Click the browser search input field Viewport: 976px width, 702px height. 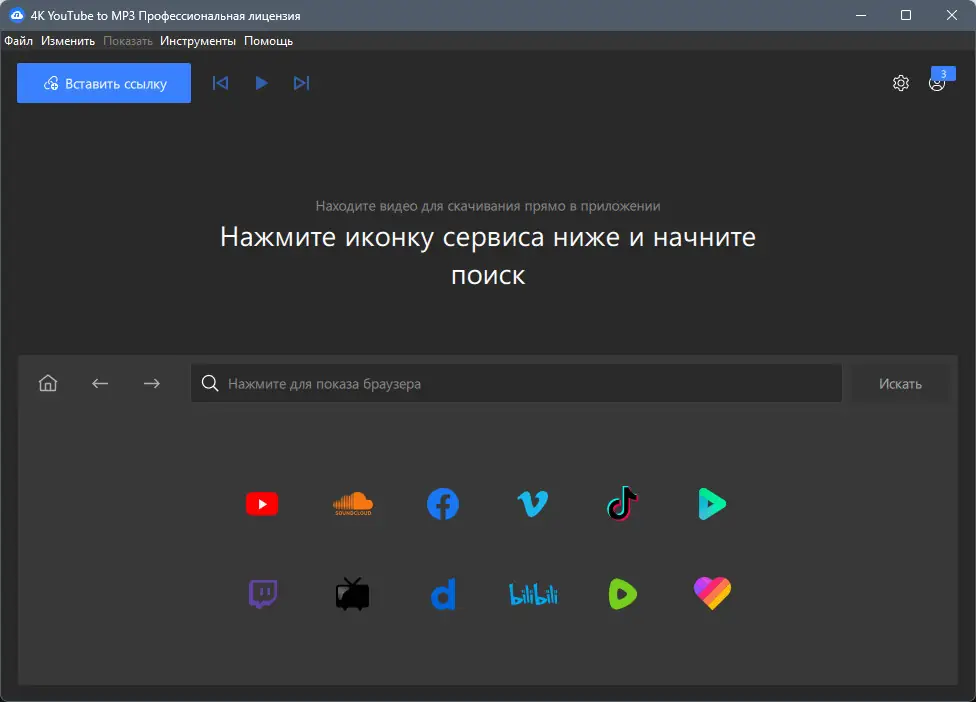516,383
